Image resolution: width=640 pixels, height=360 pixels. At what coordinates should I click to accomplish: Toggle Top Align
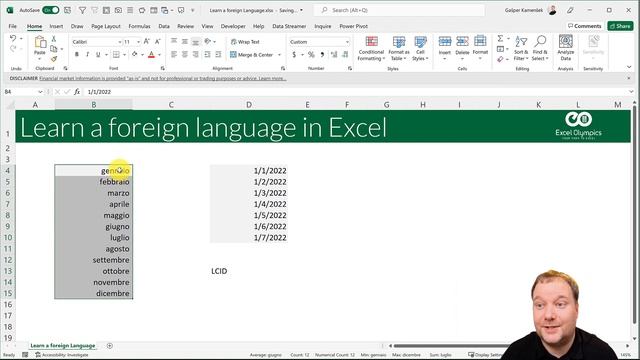pyautogui.click(x=174, y=42)
